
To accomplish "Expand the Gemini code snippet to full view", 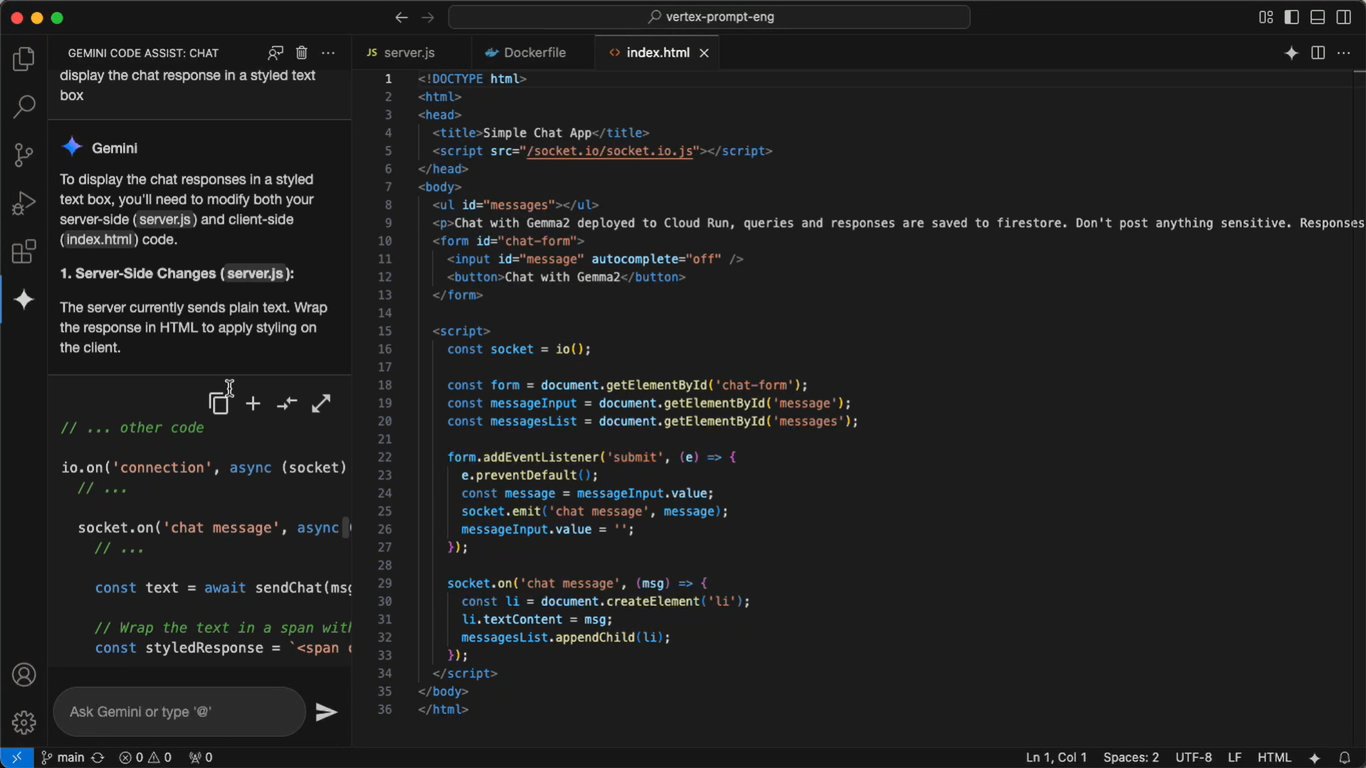I will click(320, 403).
